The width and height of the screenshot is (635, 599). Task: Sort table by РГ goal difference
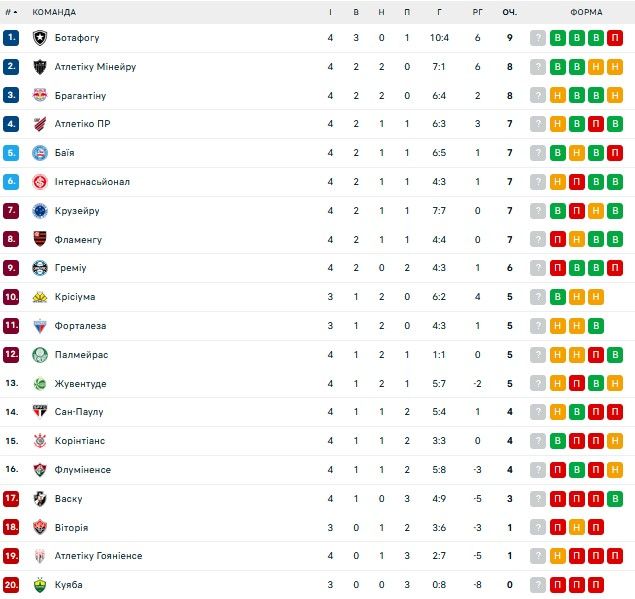click(477, 12)
